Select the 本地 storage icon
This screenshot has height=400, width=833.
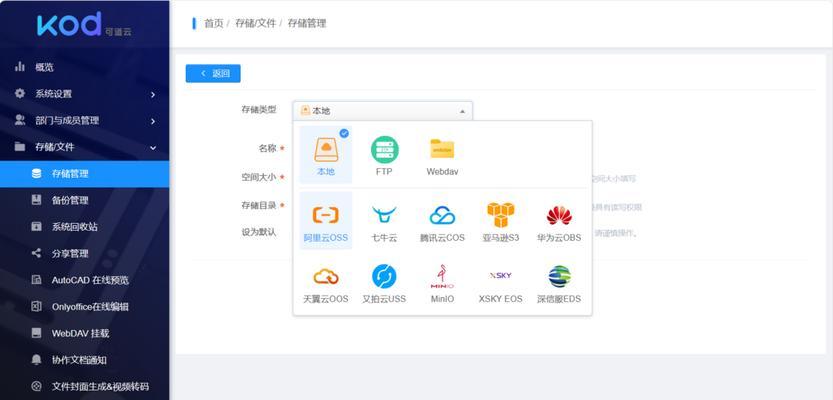[x=326, y=150]
